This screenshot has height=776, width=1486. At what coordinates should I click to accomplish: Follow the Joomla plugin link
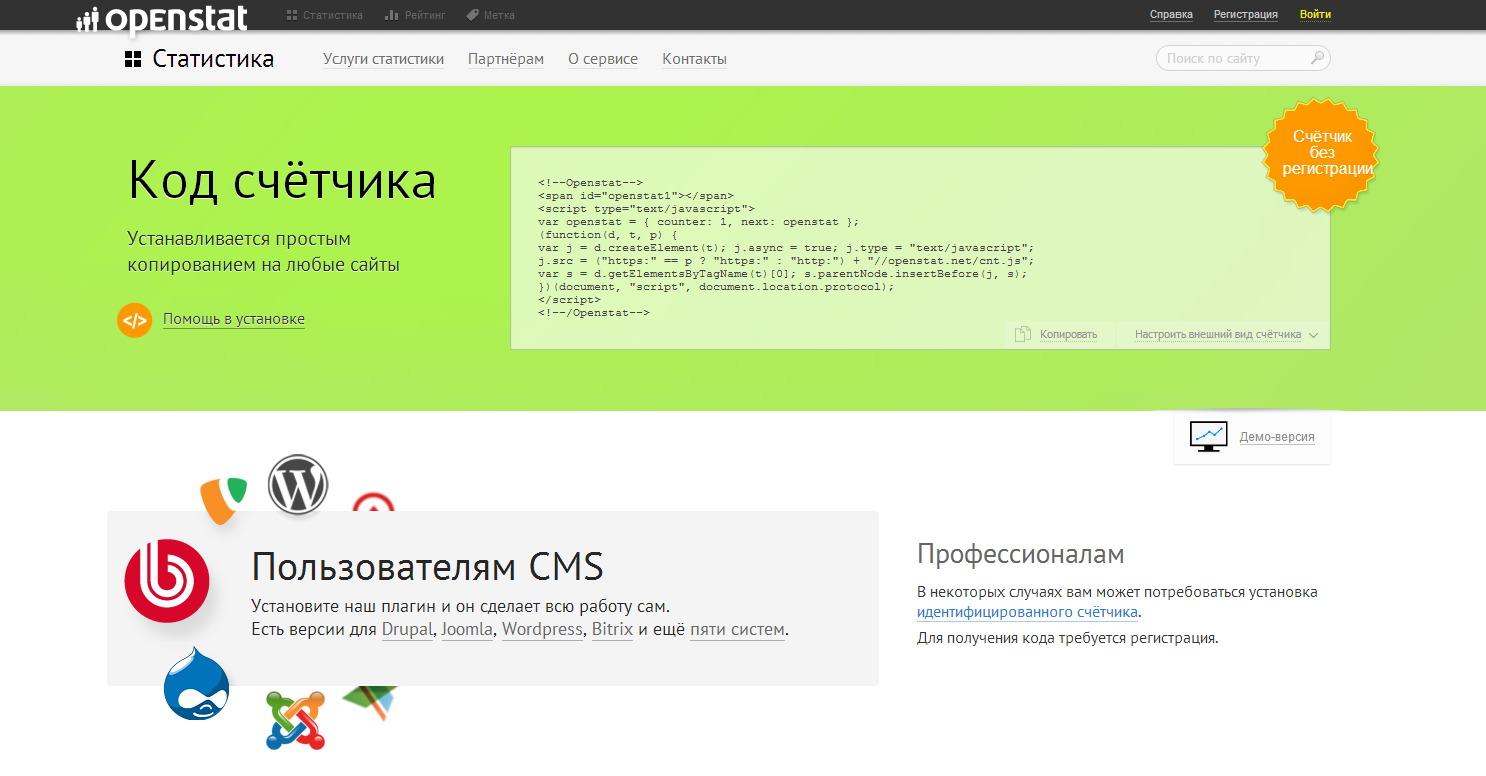point(466,630)
